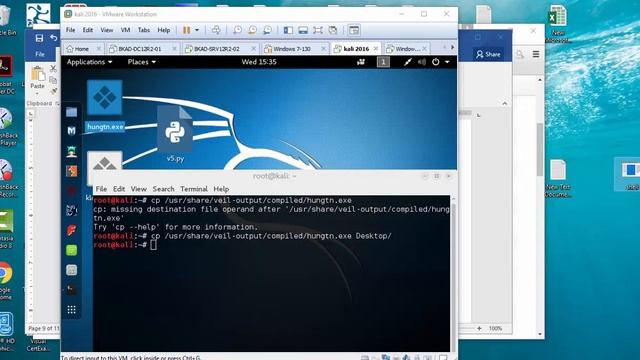Revert to snapshot using the middle clock icon
The image size is (640, 360).
pos(252,30)
